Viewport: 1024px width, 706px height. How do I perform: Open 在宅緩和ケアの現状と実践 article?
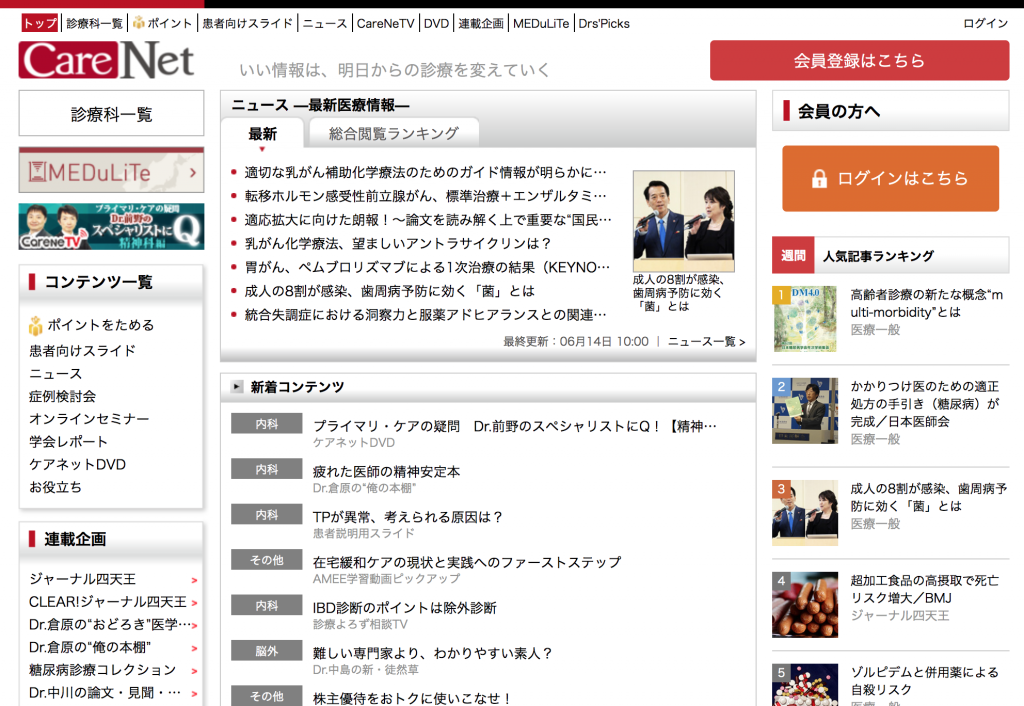pos(467,562)
